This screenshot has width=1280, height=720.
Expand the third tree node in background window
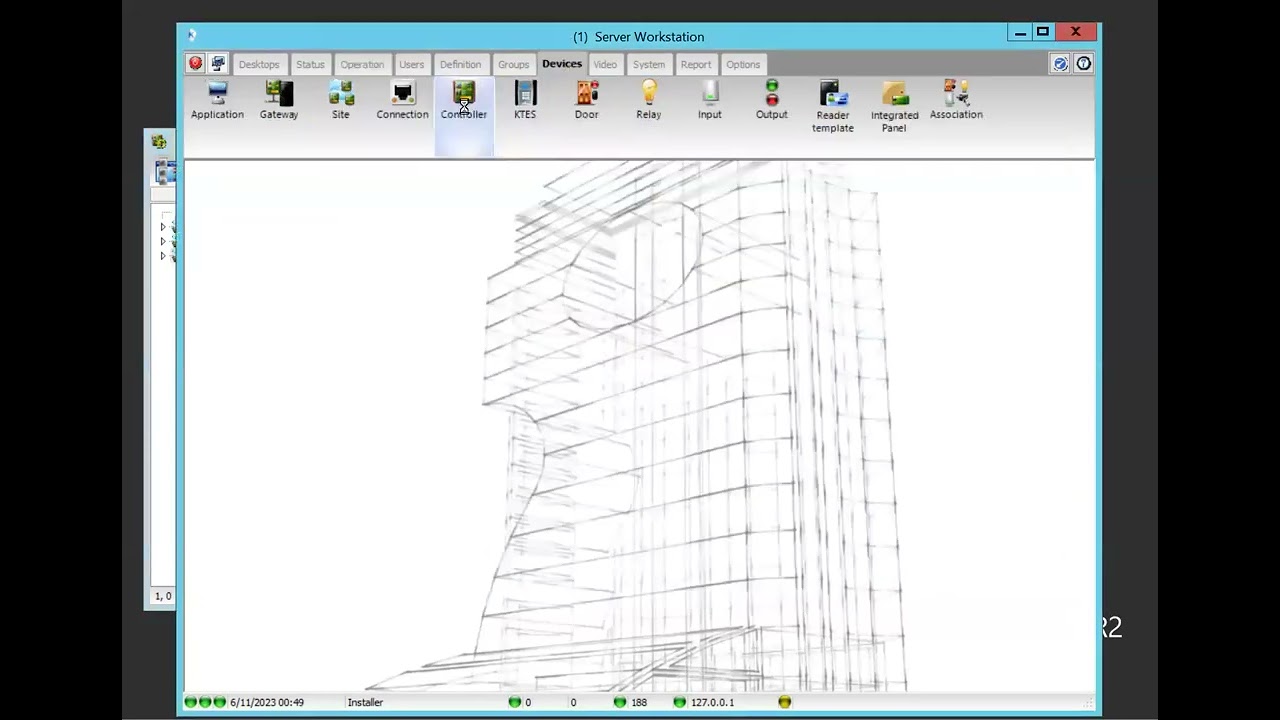click(x=163, y=256)
